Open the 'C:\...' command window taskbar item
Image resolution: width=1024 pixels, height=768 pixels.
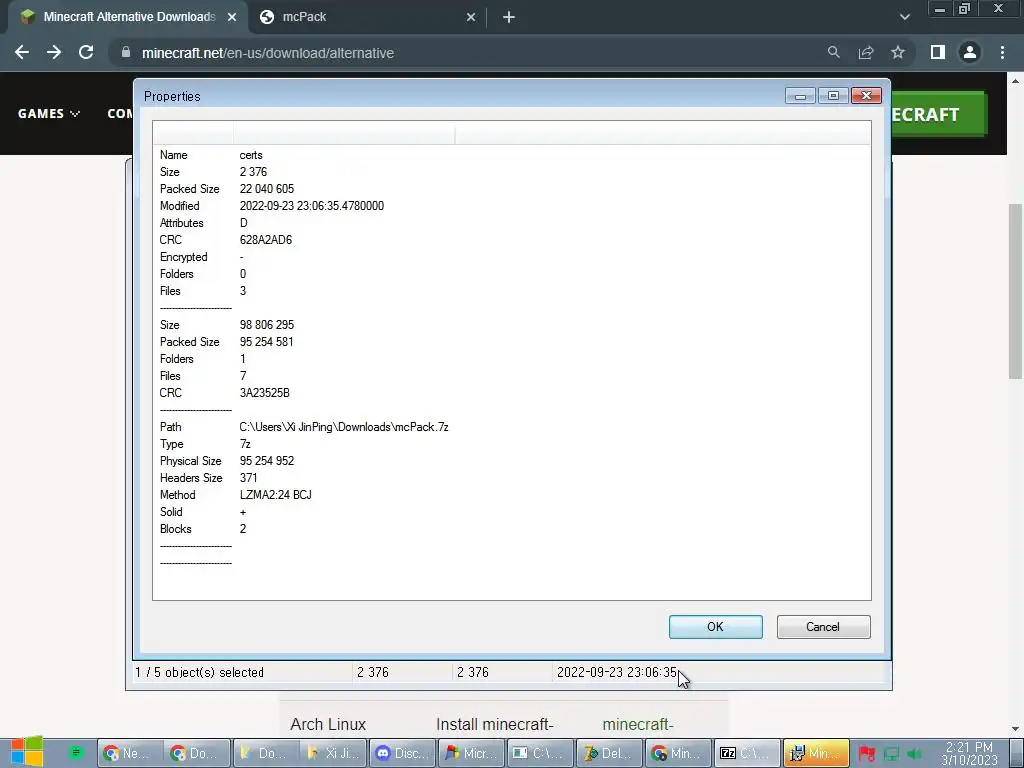coord(539,753)
